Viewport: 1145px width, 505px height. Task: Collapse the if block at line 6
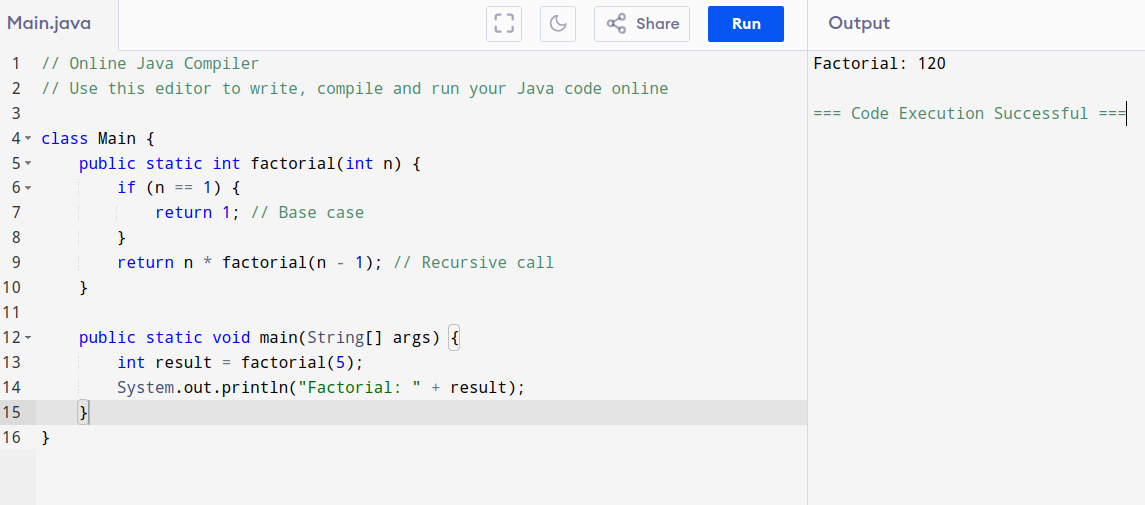tap(28, 188)
